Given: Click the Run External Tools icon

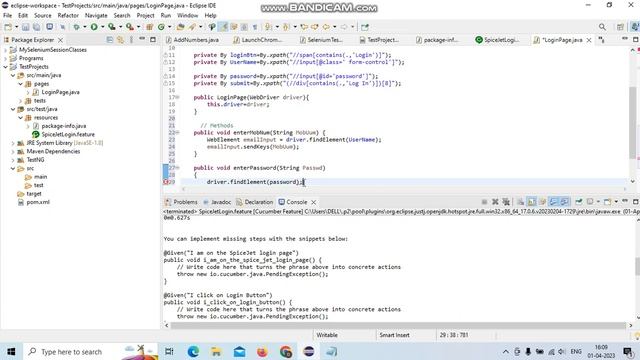Looking at the screenshot, I should 129,27.
